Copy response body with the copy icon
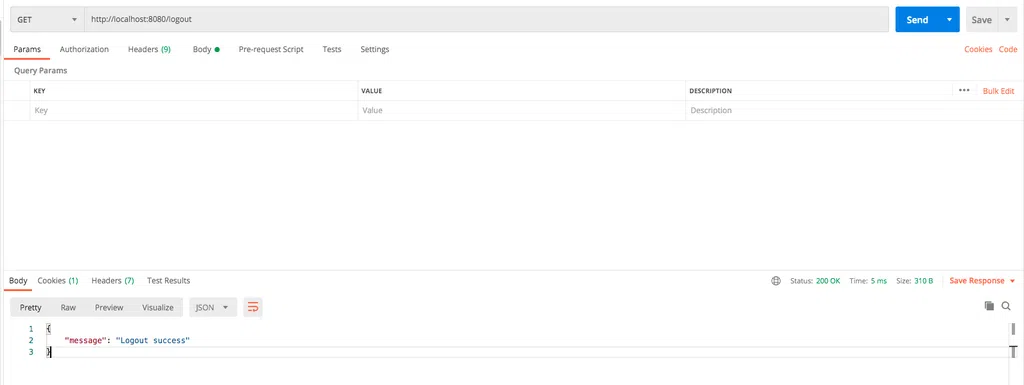1024x385 pixels. (989, 306)
